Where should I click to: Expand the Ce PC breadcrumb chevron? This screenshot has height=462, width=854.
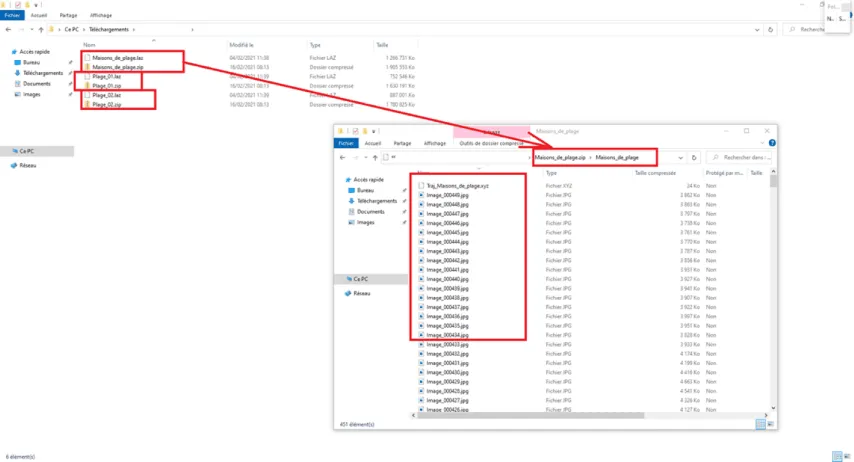coord(83,29)
